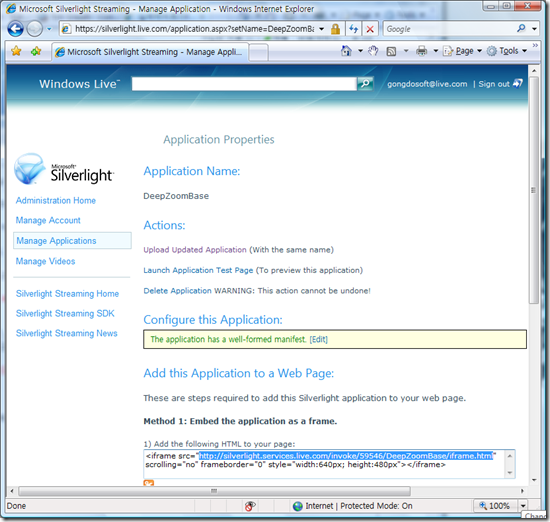Expand the address bar history dropdown
Screen dimensions: 550x522
[321, 29]
